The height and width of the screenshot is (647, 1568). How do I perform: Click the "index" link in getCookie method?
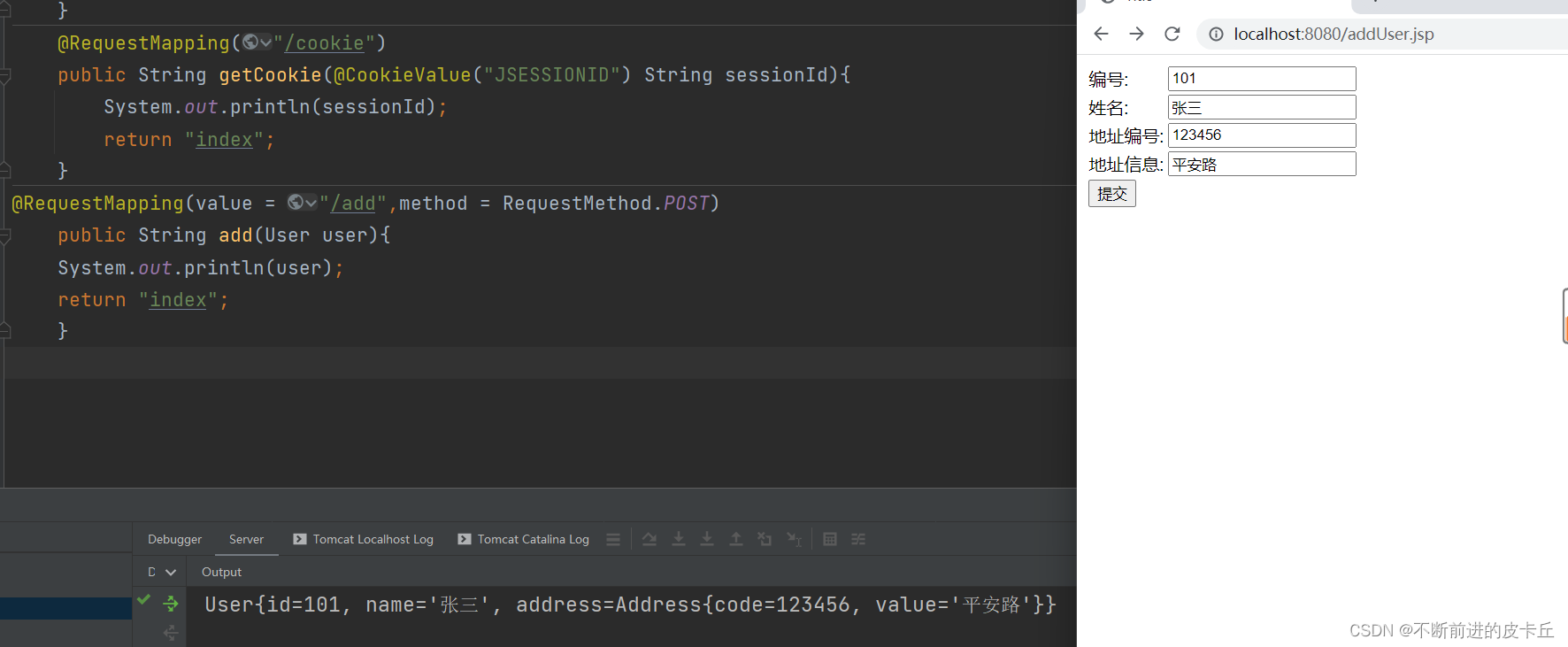point(224,140)
